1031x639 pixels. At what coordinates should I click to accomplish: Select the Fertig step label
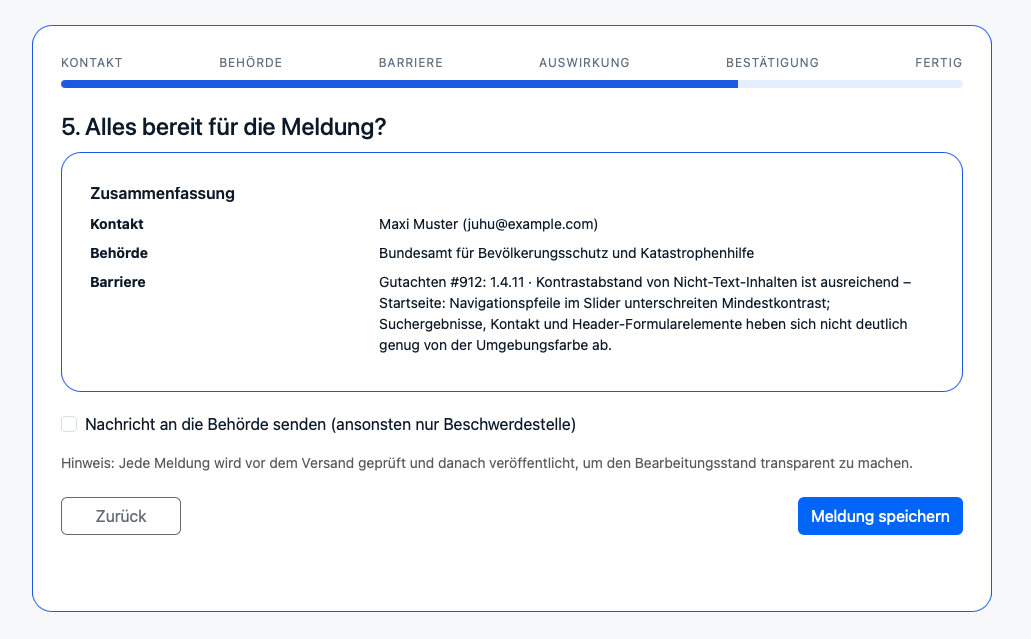tap(938, 63)
